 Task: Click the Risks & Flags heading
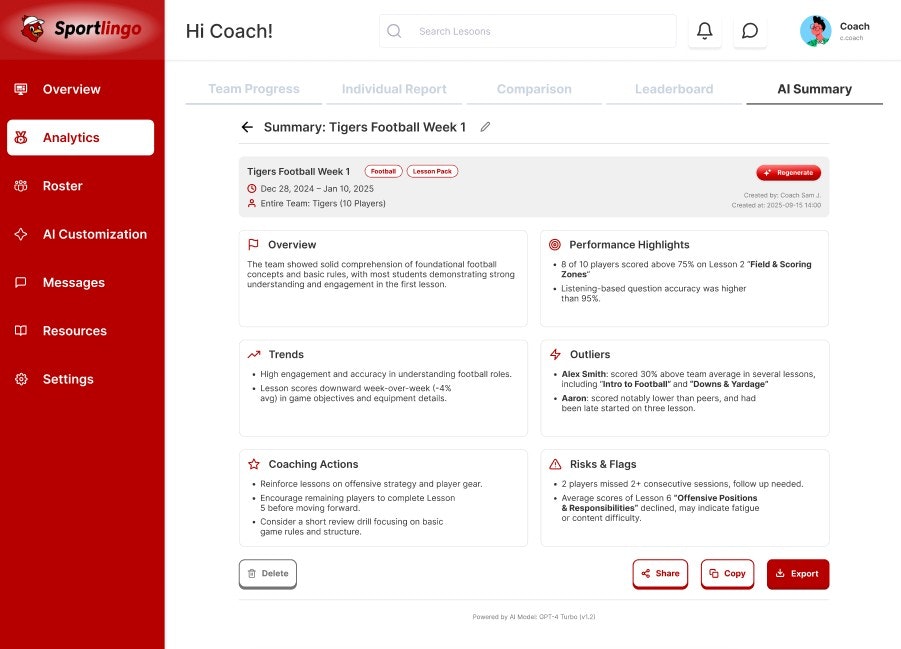(603, 464)
